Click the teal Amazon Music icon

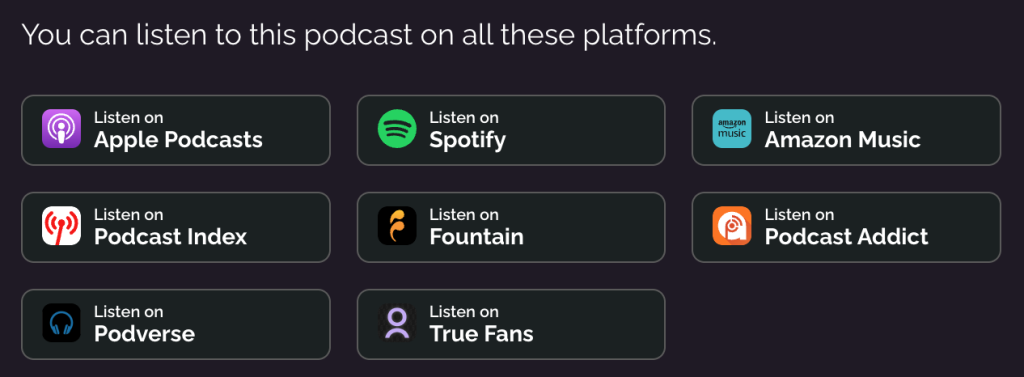pyautogui.click(x=732, y=129)
